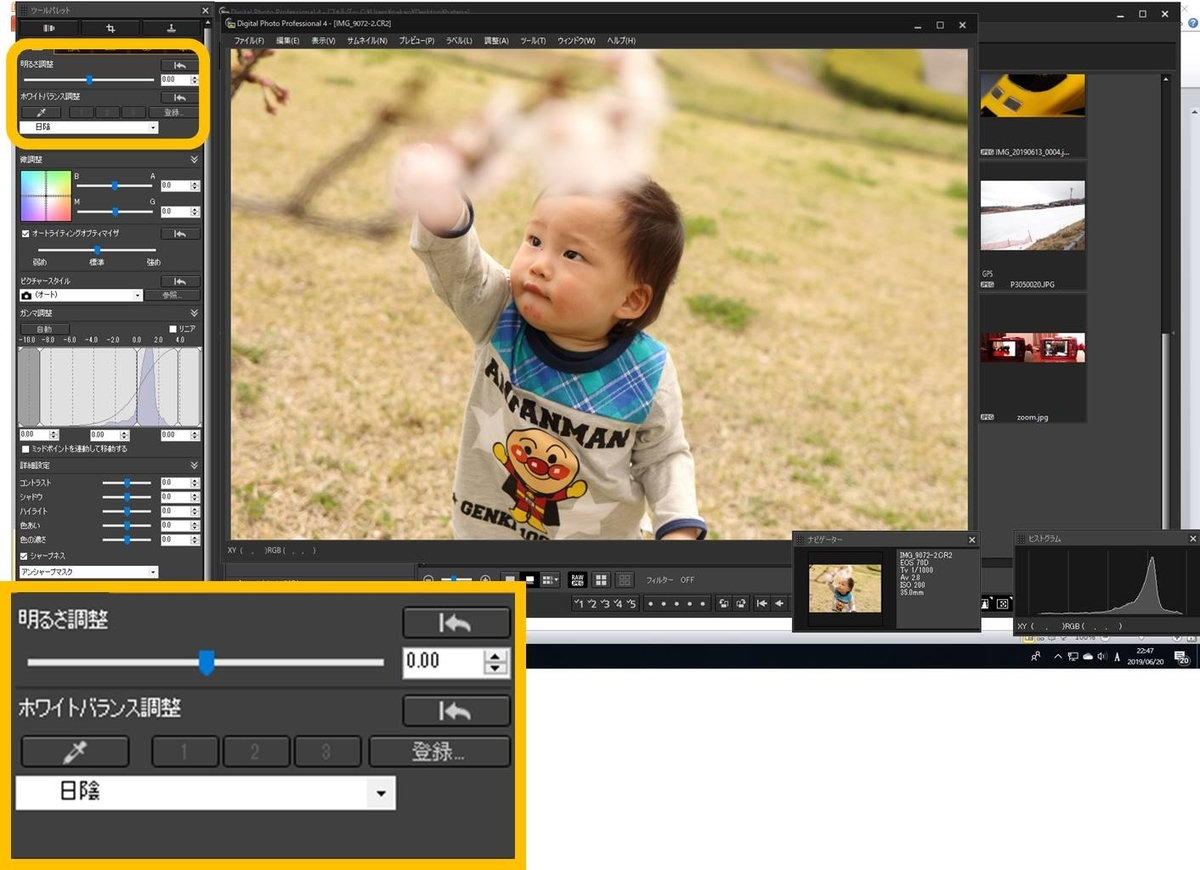
Task: Open the 編集(E) menu
Action: 288,41
